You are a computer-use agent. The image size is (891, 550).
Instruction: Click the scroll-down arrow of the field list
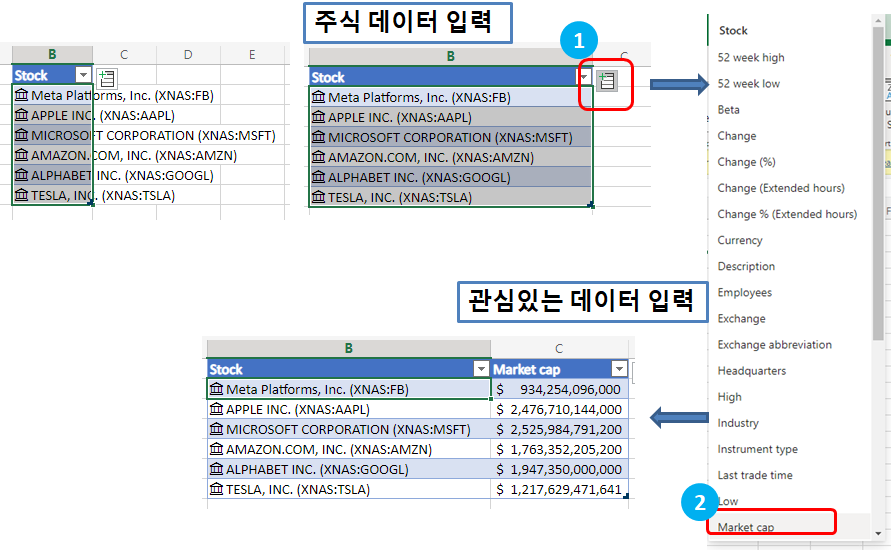click(878, 534)
